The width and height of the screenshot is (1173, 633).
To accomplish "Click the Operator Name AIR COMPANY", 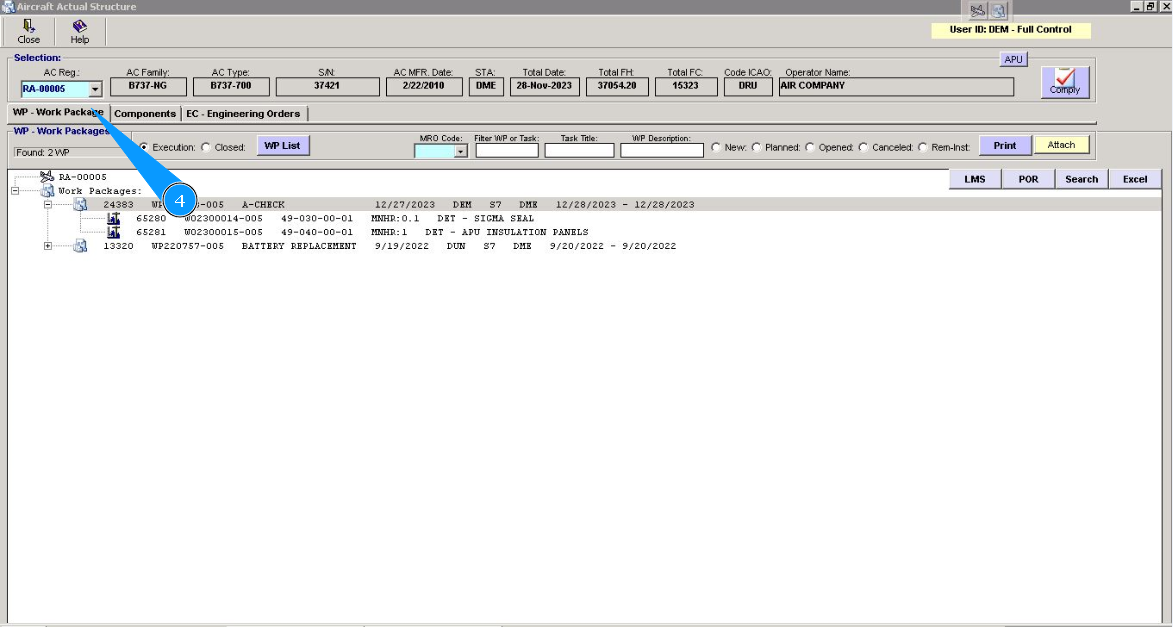I will (896, 86).
